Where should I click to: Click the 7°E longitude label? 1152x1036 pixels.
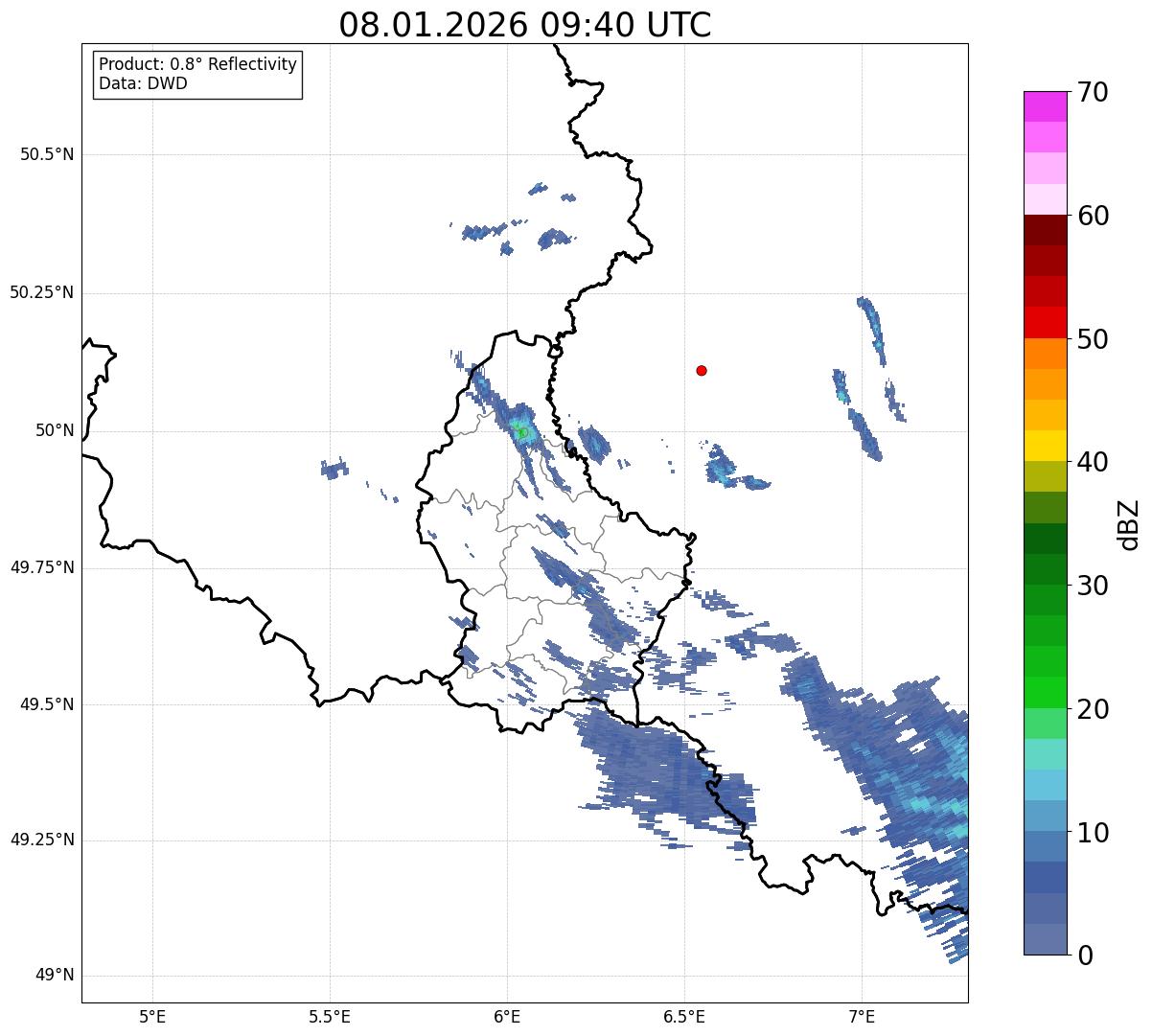point(862,1016)
